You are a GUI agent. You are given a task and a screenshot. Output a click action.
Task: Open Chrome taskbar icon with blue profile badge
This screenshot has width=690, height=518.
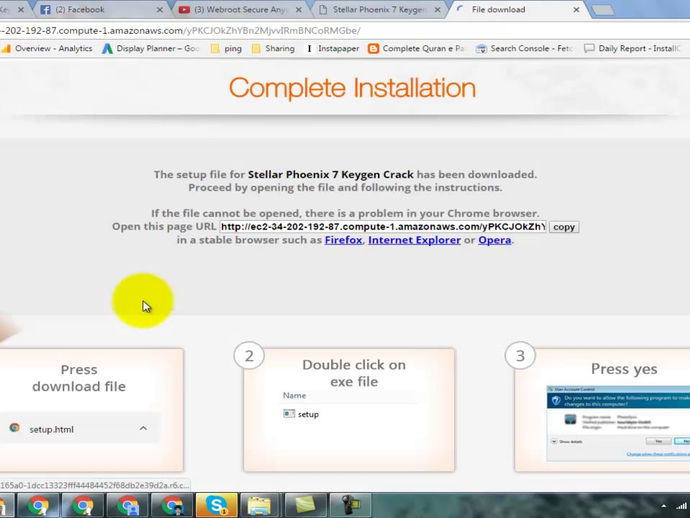(x=128, y=505)
